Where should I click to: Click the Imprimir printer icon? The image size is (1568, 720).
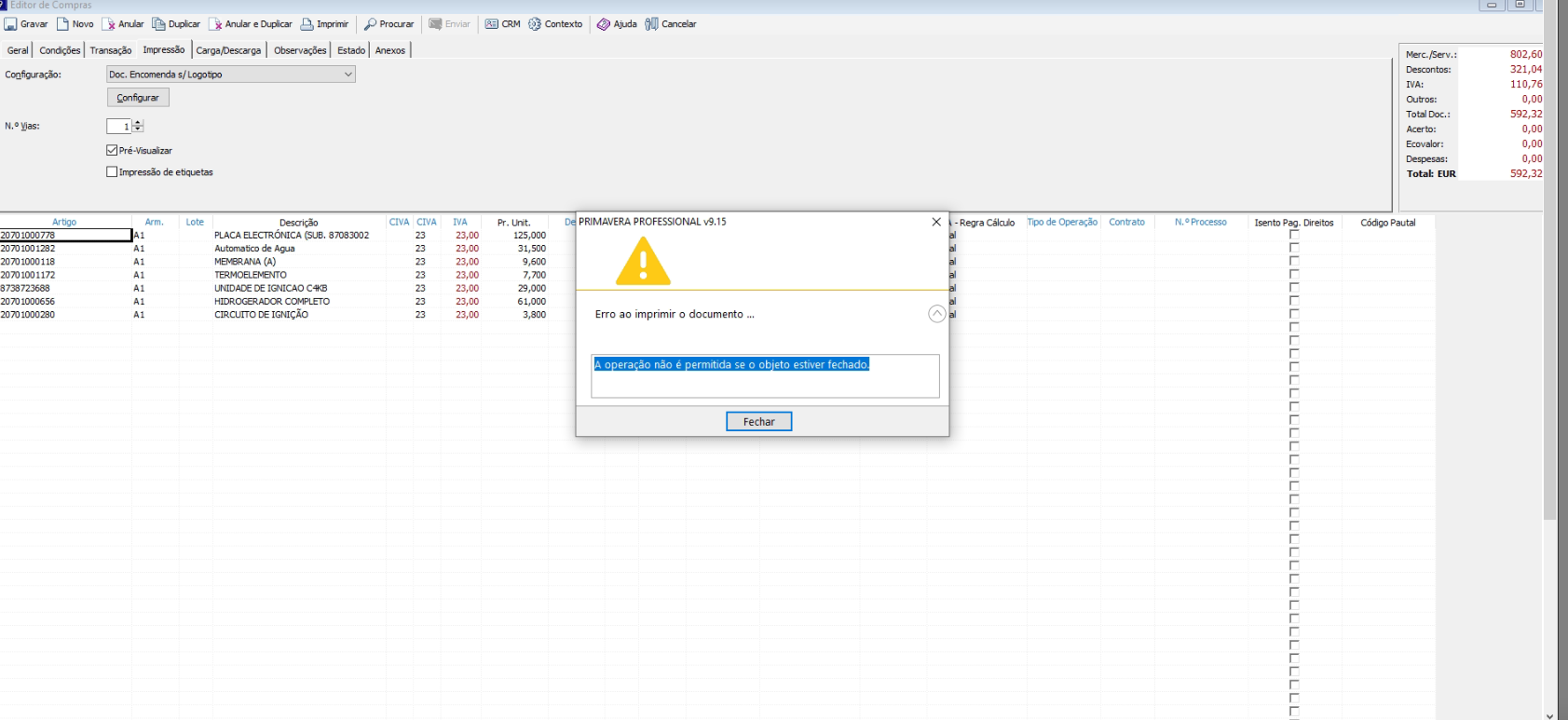pyautogui.click(x=307, y=24)
